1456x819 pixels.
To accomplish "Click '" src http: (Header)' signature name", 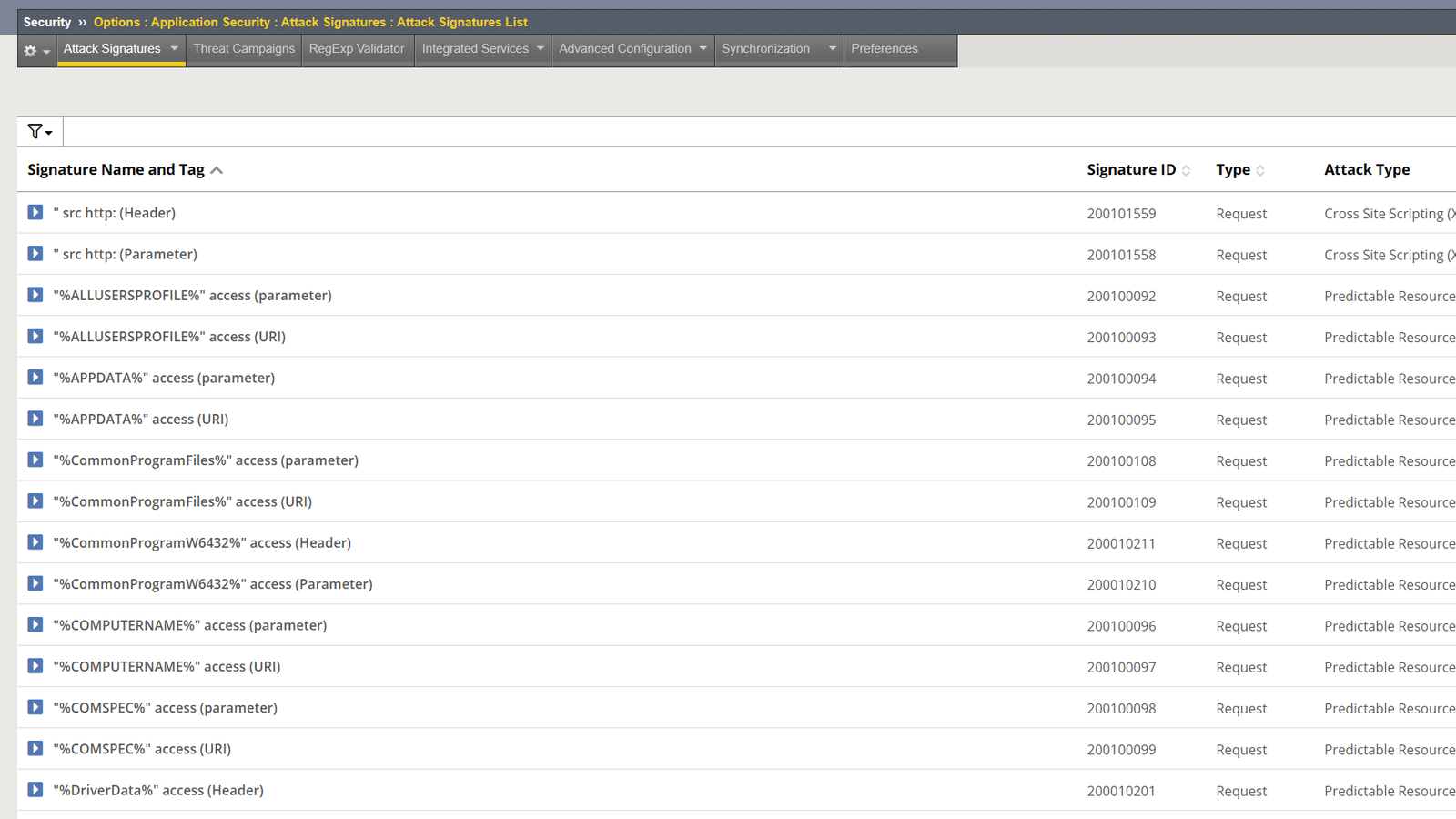I will point(115,213).
